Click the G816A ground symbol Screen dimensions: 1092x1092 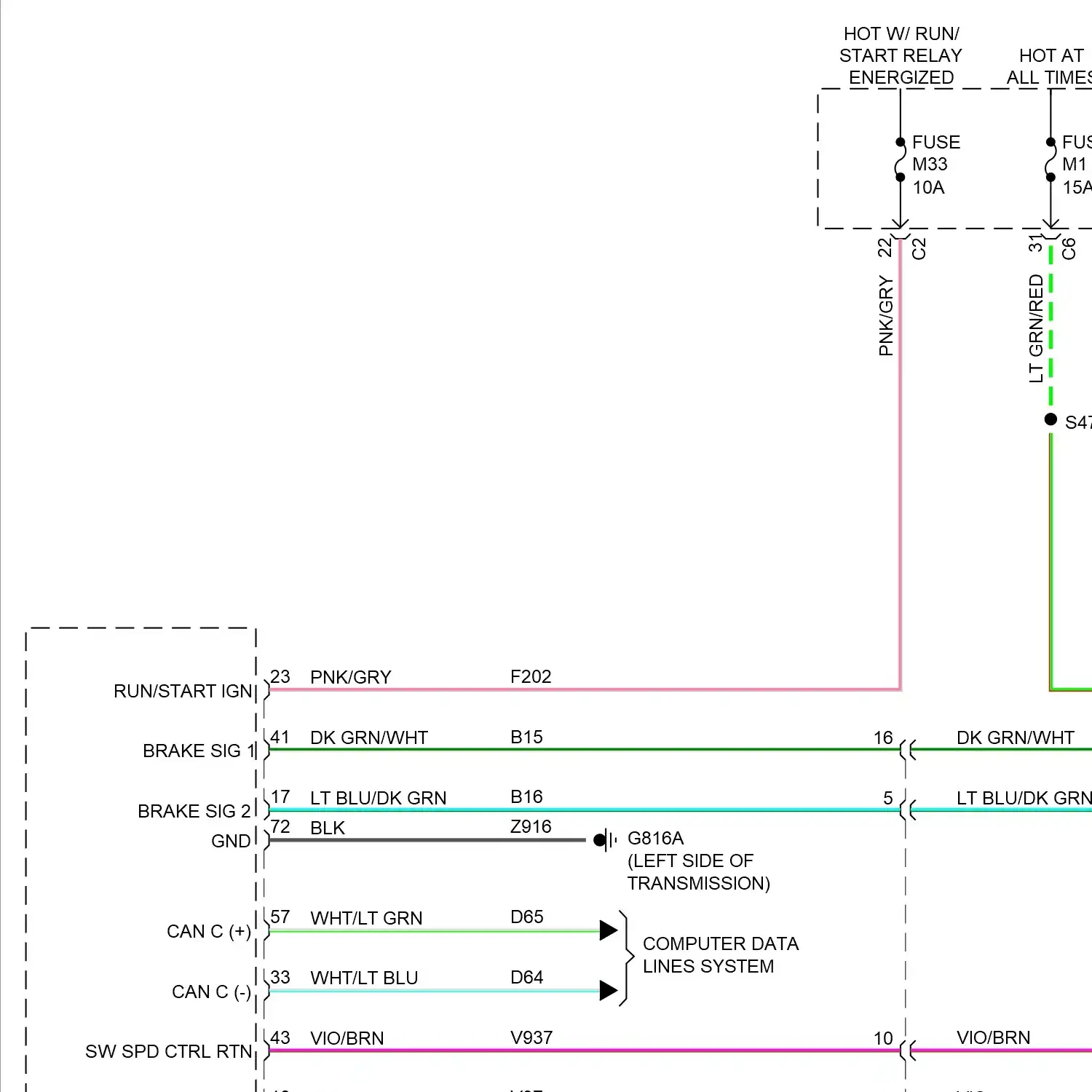(605, 840)
